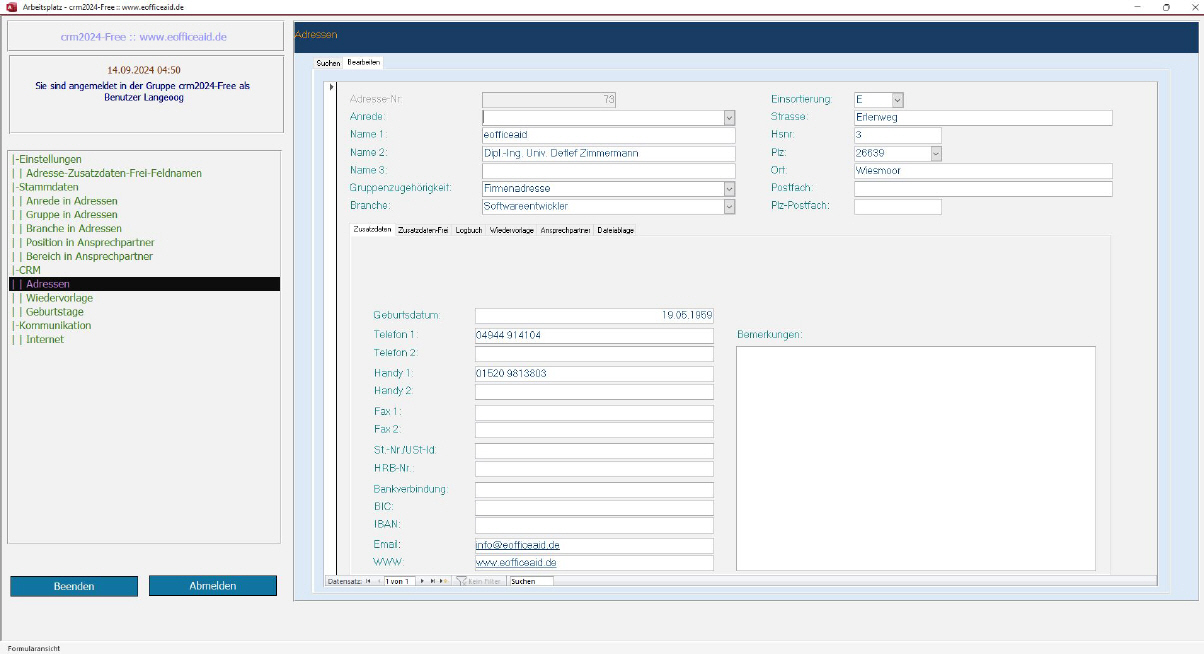The width and height of the screenshot is (1204, 654).
Task: Jump to last record in navigator
Action: pyautogui.click(x=432, y=581)
